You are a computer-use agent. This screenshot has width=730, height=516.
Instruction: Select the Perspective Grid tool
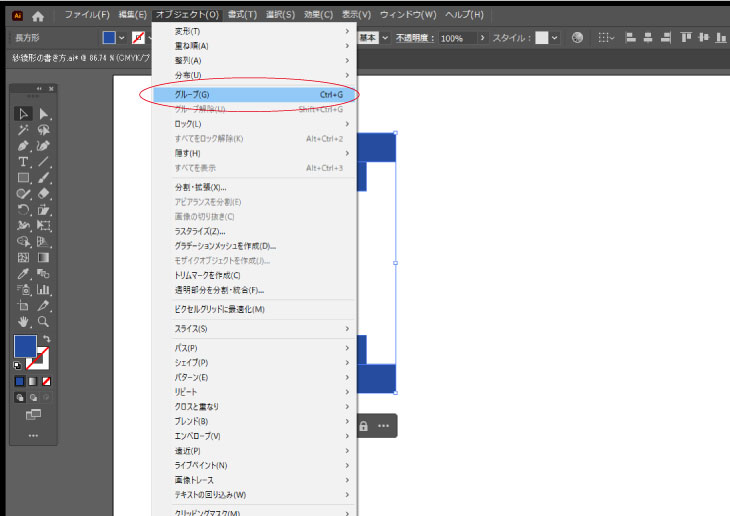pos(44,242)
